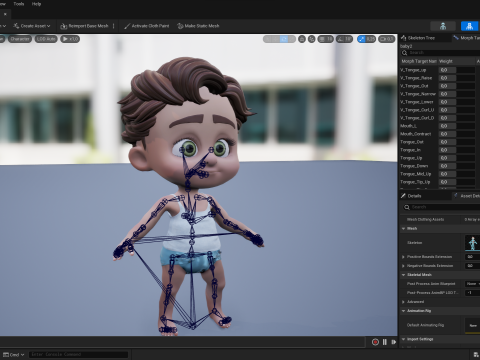Toggle the coordinate system icon
Screen dimensions: 480x360
point(302,39)
